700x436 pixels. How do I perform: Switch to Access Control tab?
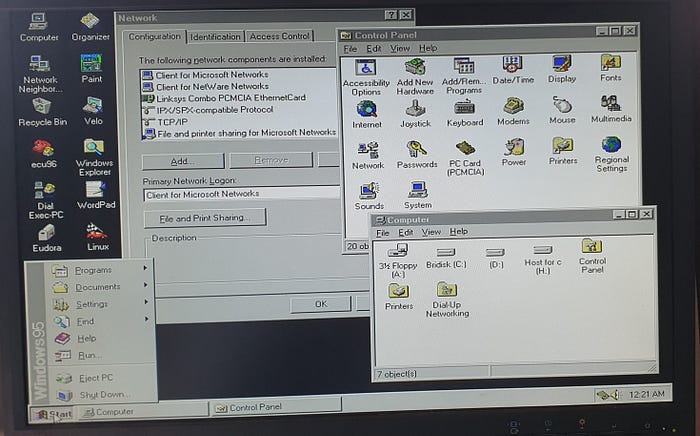(x=279, y=36)
